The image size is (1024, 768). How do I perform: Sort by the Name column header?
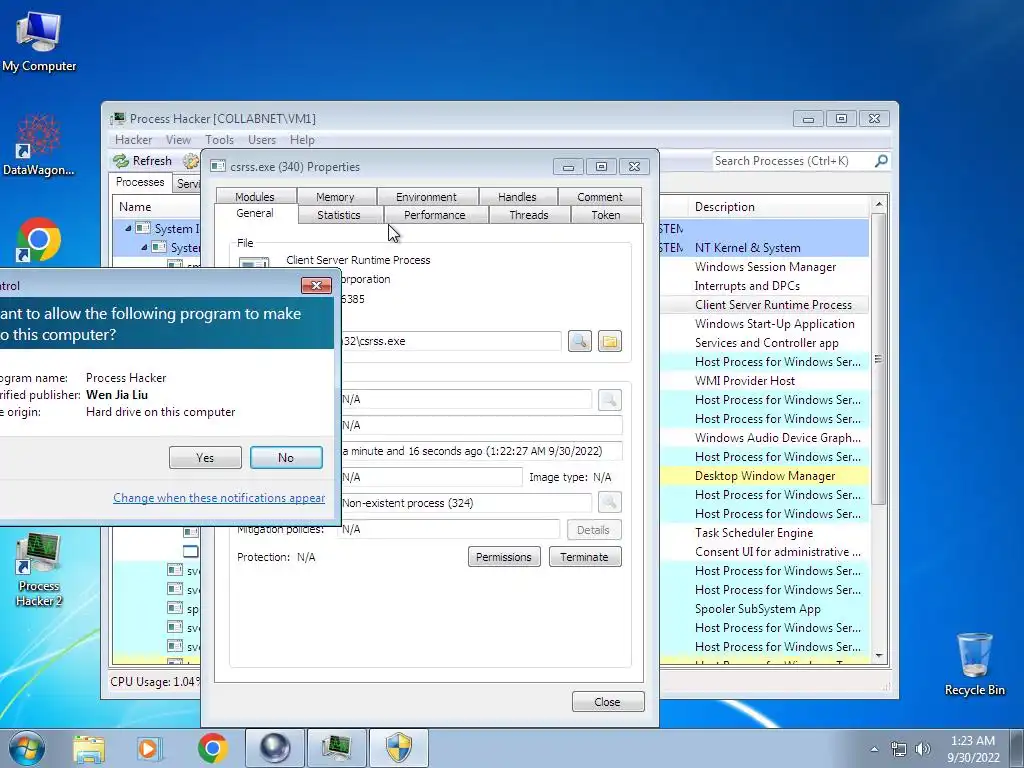click(157, 207)
